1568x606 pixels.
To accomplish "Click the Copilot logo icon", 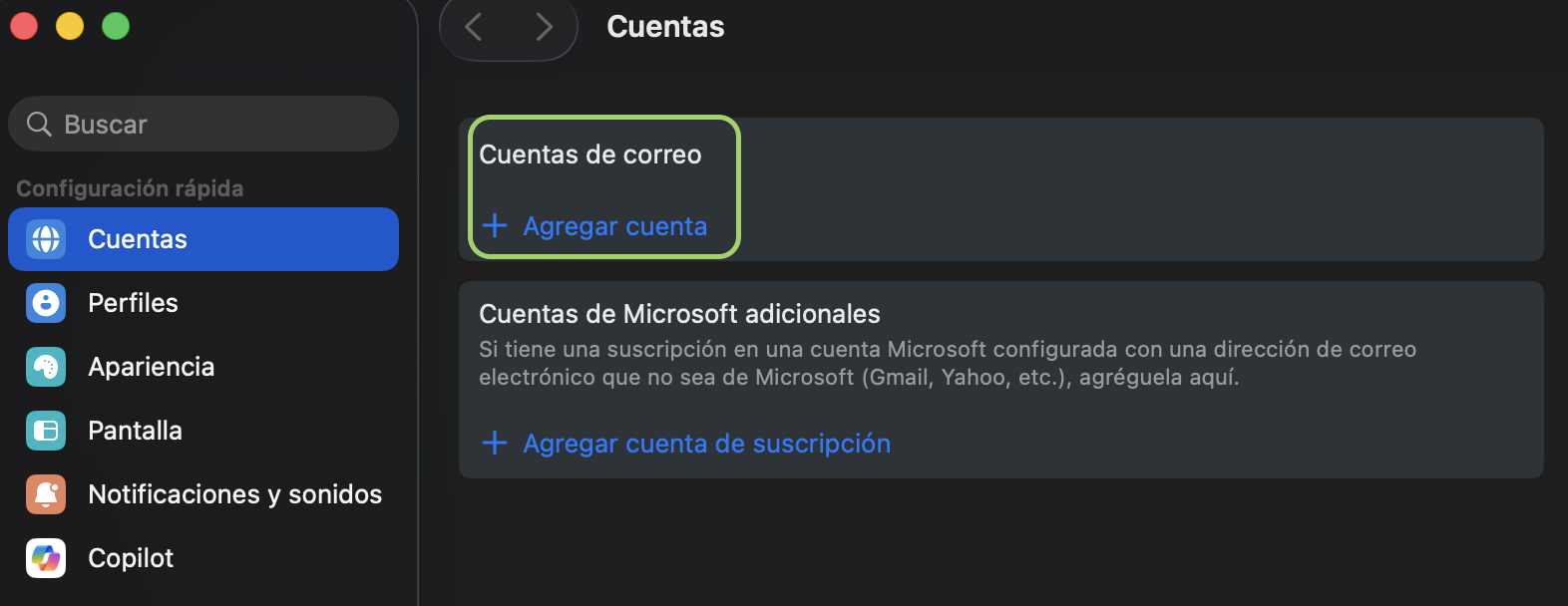I will coord(46,558).
